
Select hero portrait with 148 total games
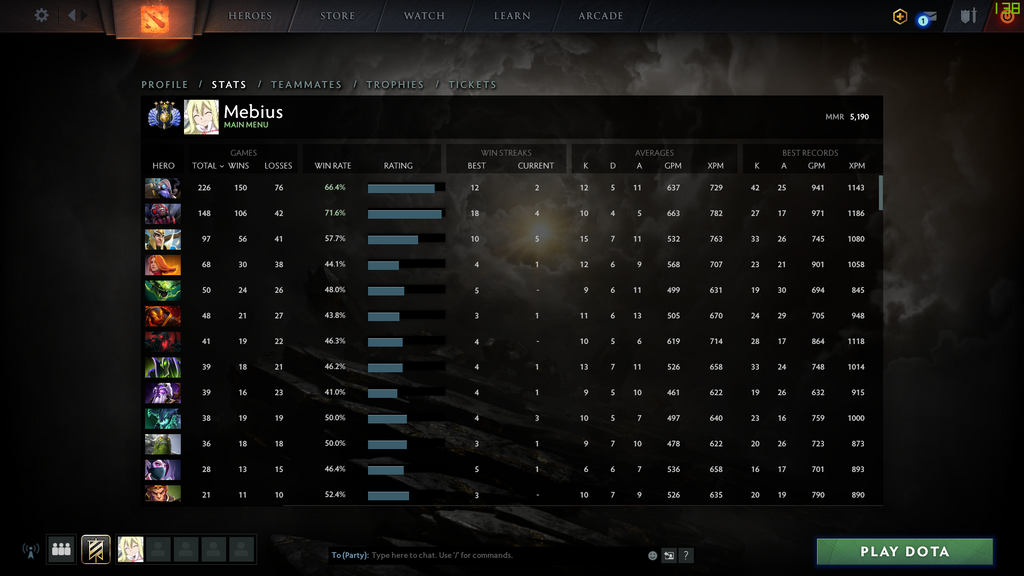[163, 214]
